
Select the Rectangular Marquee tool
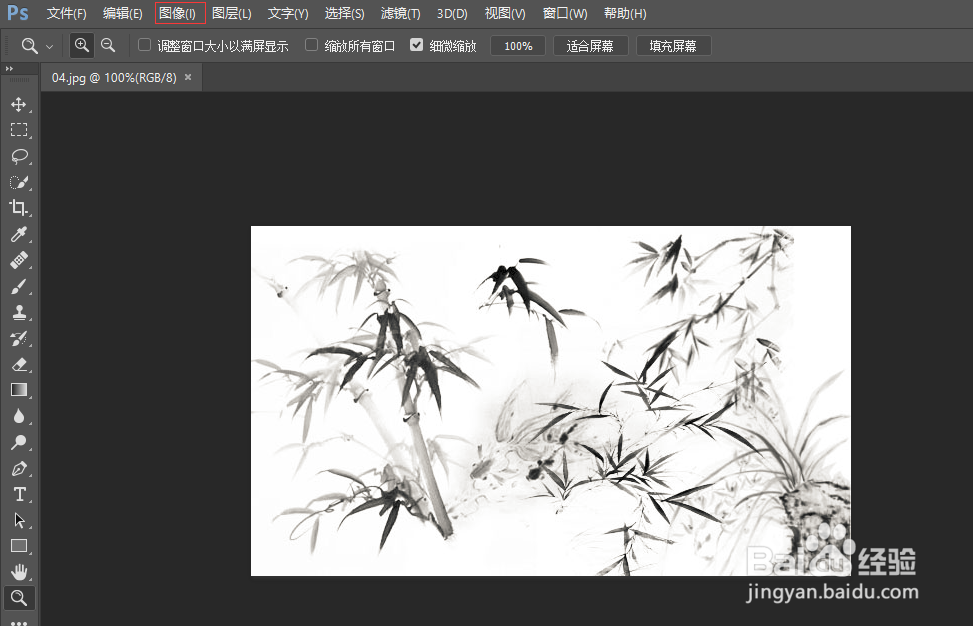[x=19, y=130]
